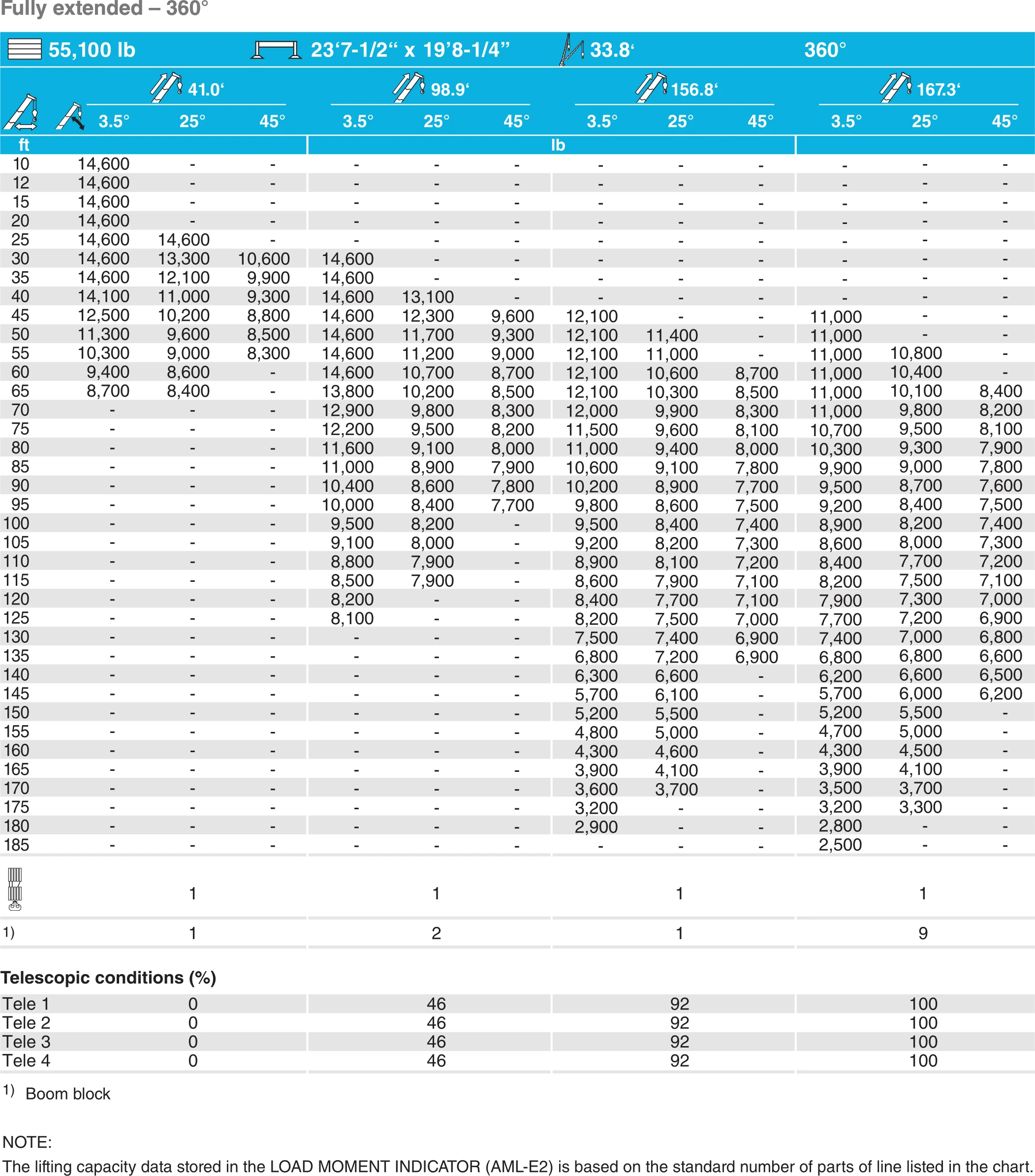Click the boom icon beside 156.8'
The width and height of the screenshot is (1035, 1176).
652,88
